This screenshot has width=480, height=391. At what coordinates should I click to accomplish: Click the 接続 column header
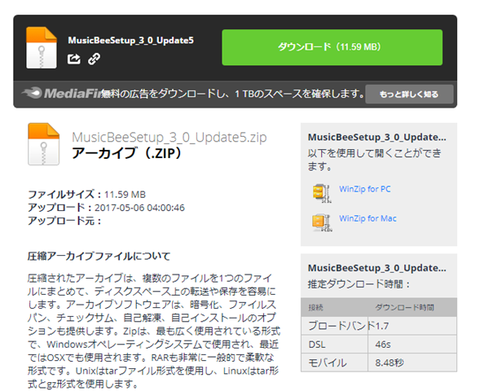pos(316,307)
